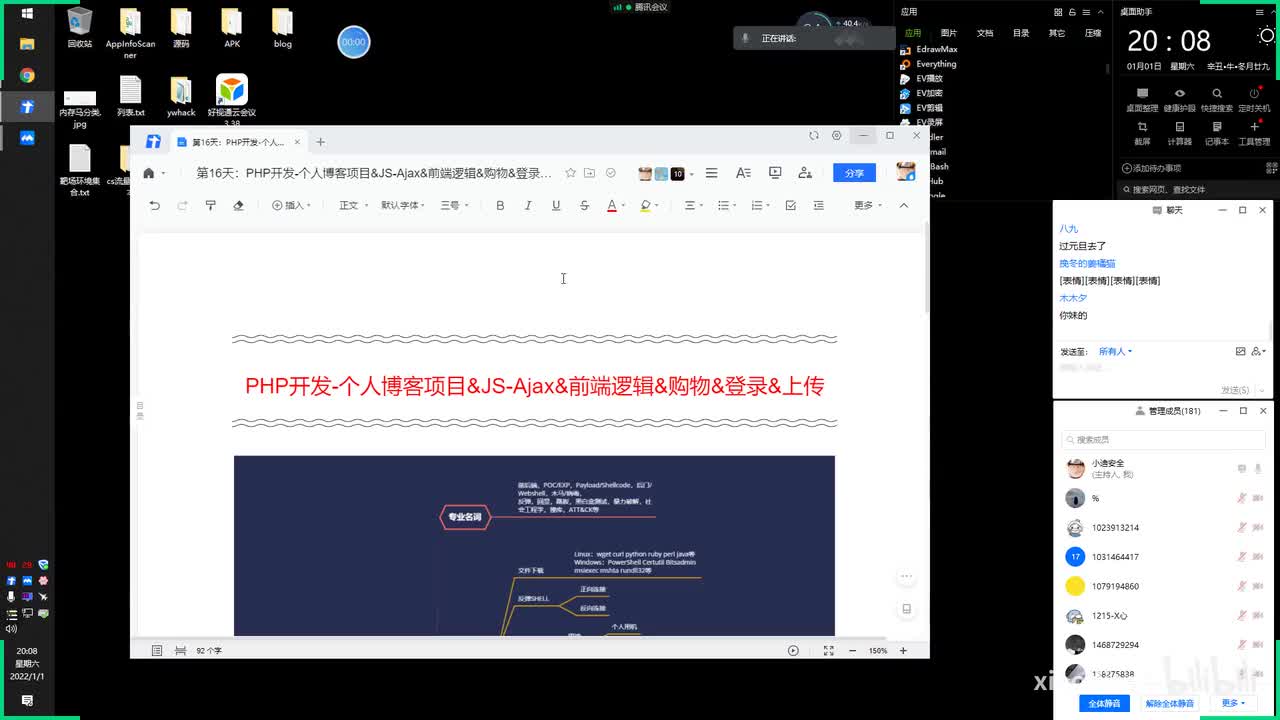1280x720 pixels.
Task: Expand the 更多 toolbar options
Action: [x=867, y=205]
